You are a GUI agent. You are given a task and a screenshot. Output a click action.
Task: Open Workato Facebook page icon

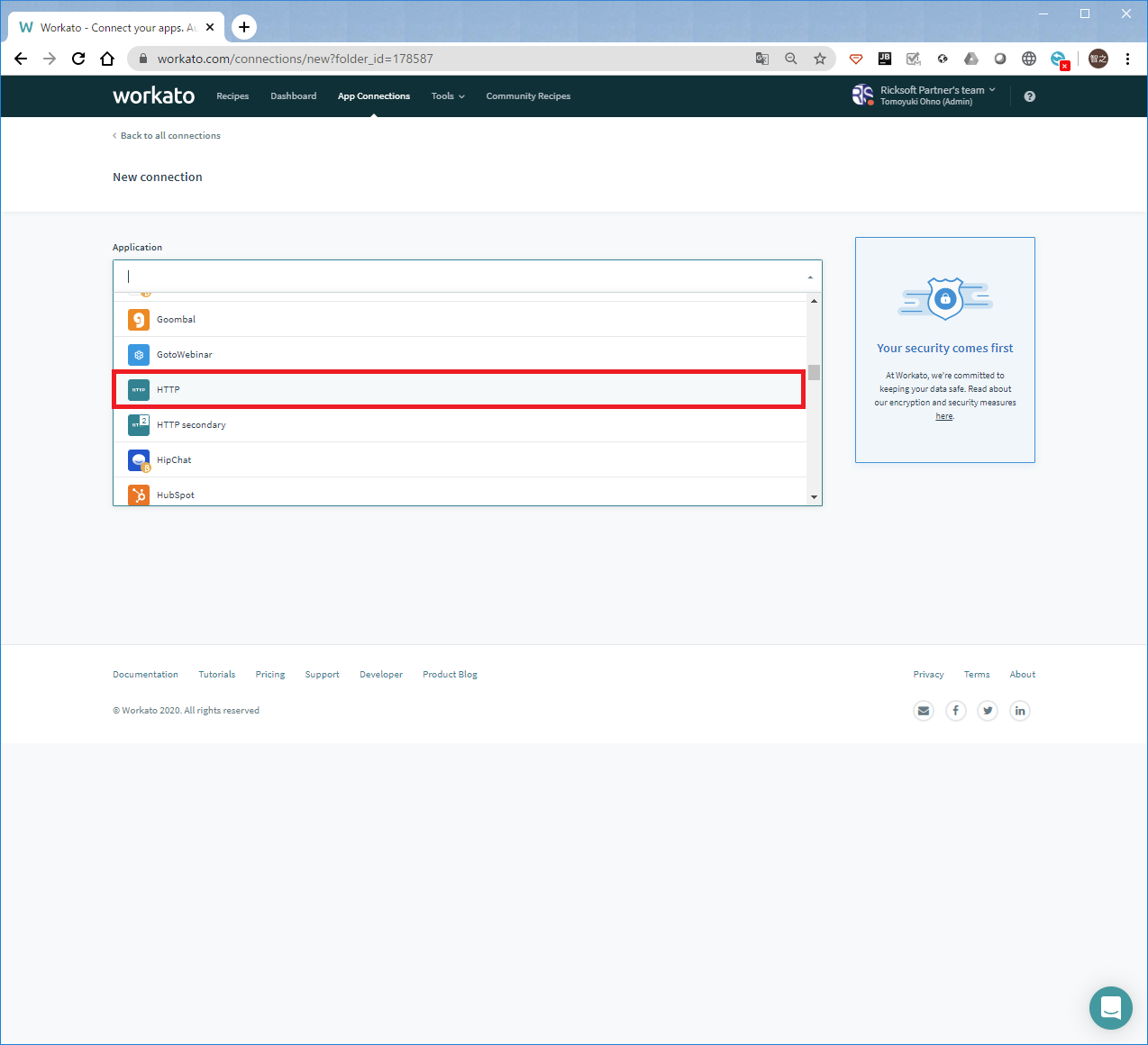956,711
